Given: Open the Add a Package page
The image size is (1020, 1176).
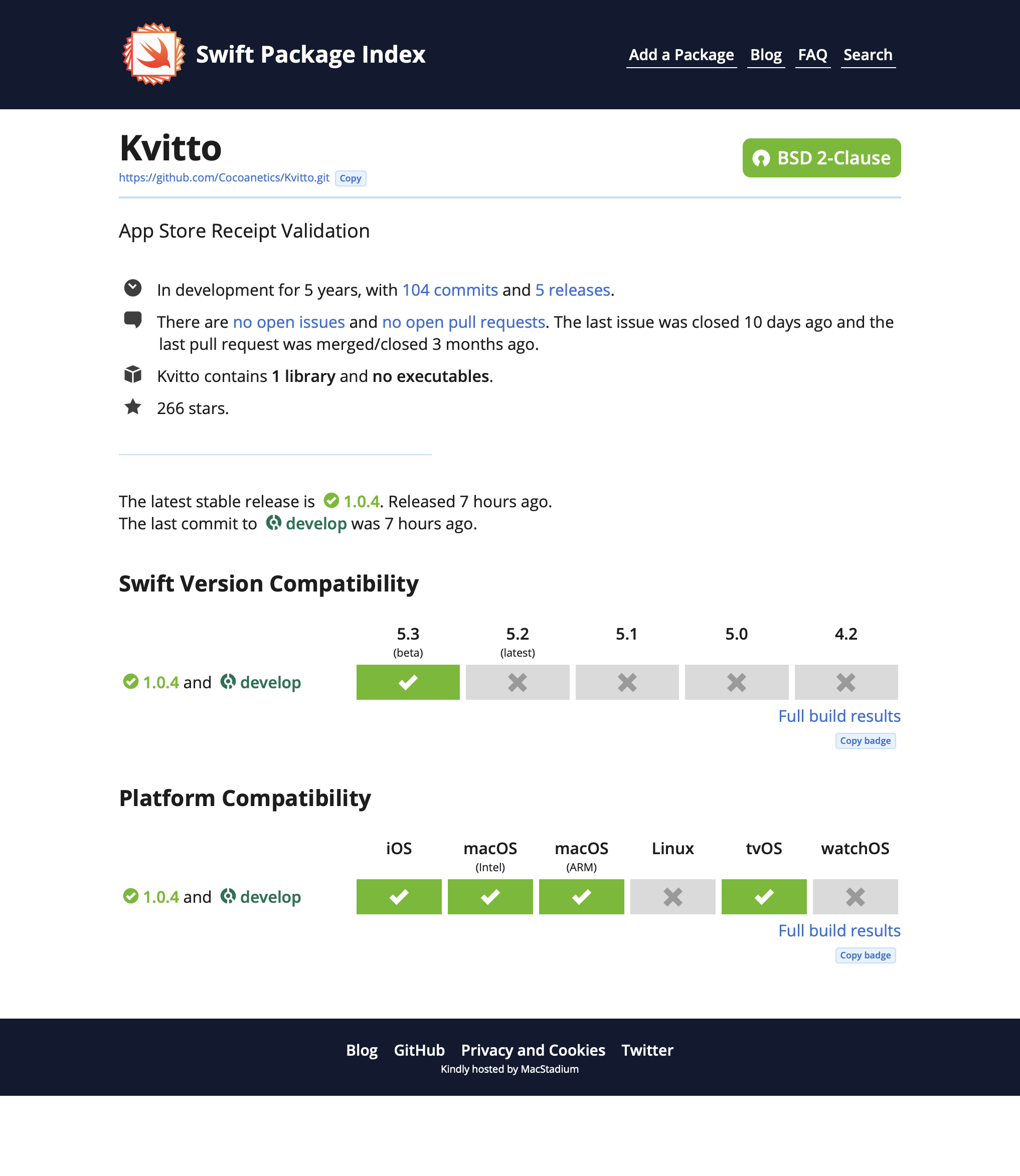Looking at the screenshot, I should coord(682,55).
